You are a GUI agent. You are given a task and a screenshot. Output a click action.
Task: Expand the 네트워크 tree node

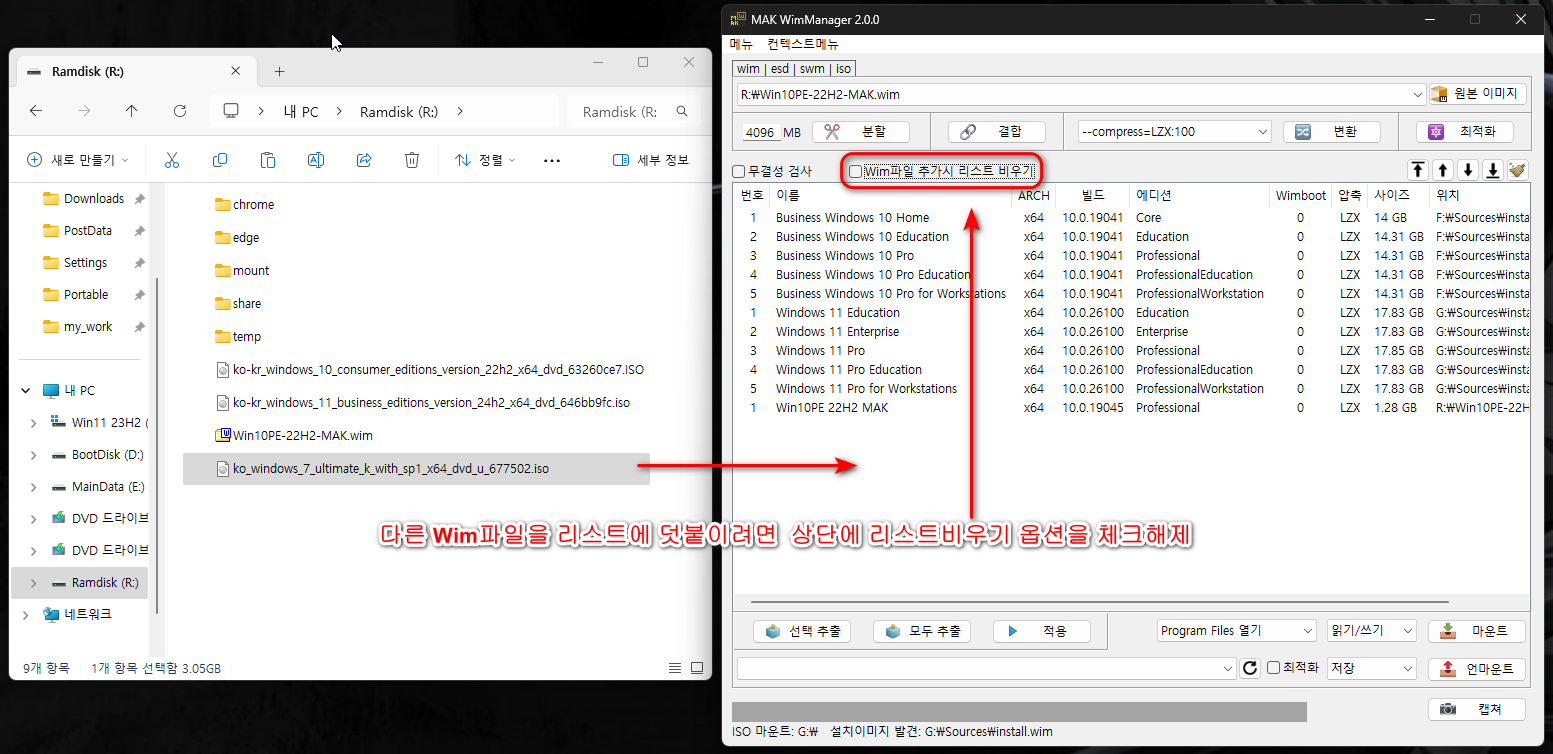26,614
